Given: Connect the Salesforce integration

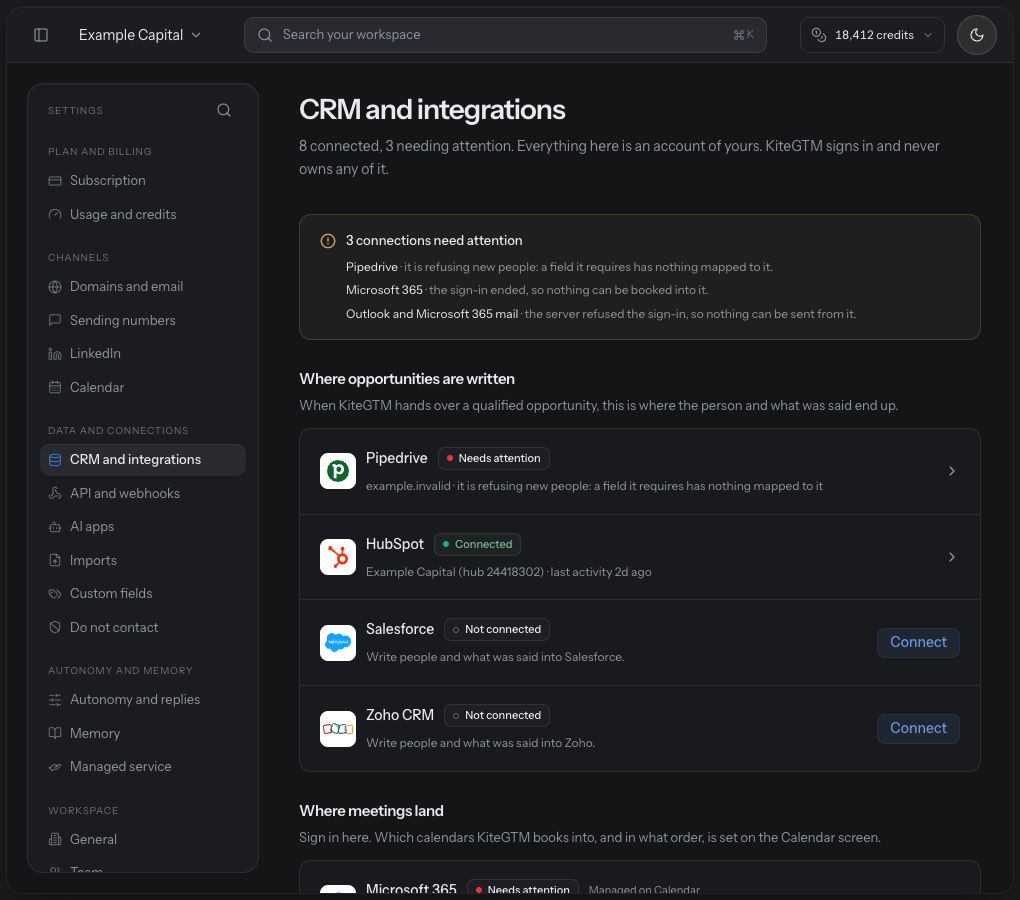Looking at the screenshot, I should point(918,642).
